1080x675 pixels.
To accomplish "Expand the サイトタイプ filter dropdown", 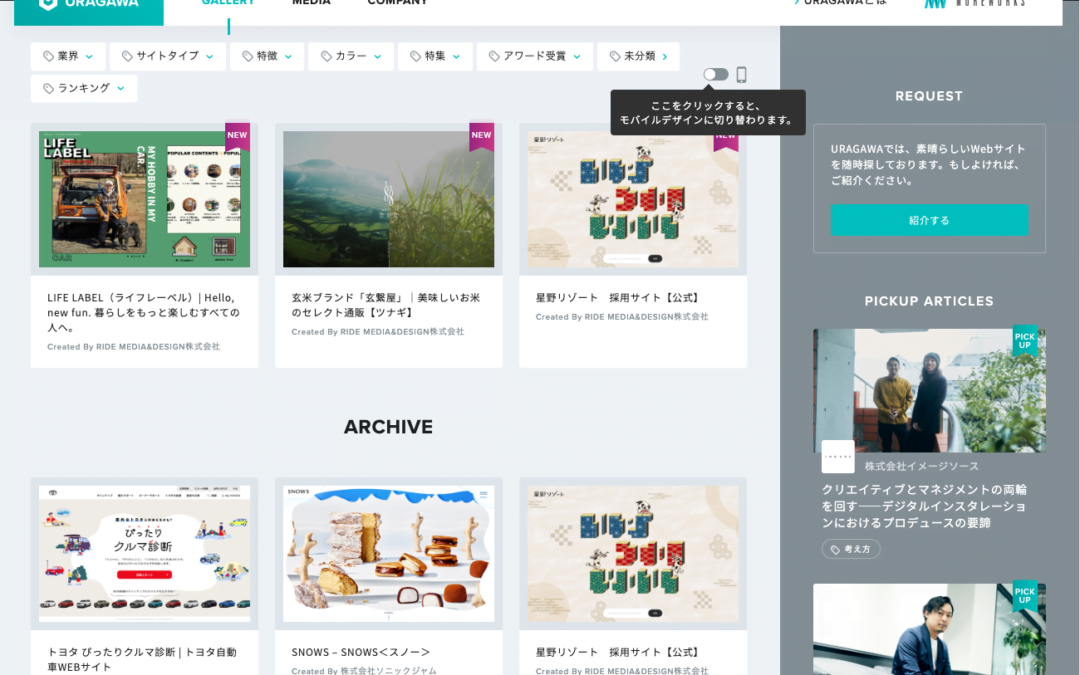I will (x=167, y=56).
